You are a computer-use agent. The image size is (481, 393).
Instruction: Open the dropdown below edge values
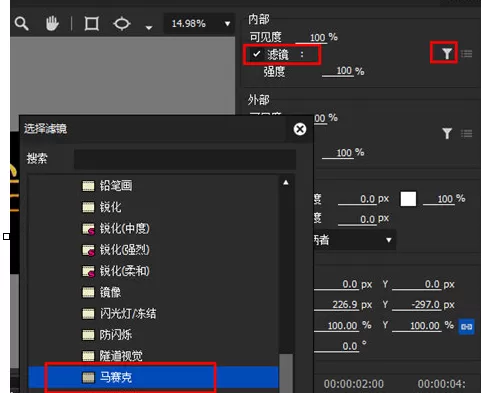354,240
